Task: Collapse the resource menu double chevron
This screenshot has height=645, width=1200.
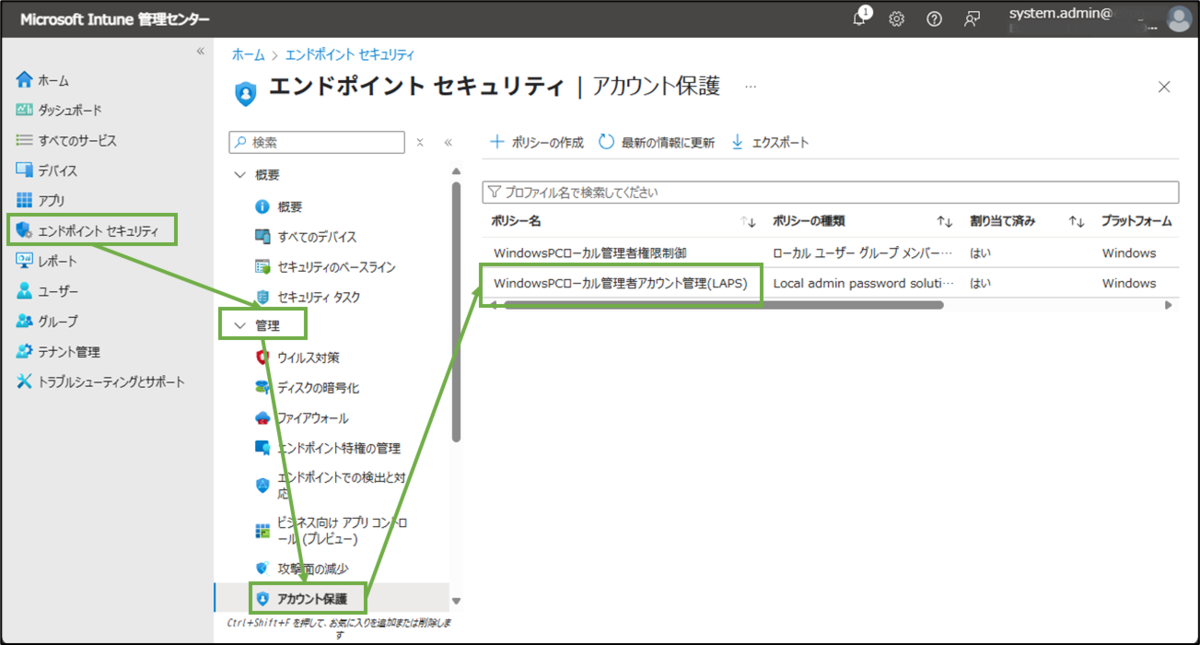Action: coord(449,143)
